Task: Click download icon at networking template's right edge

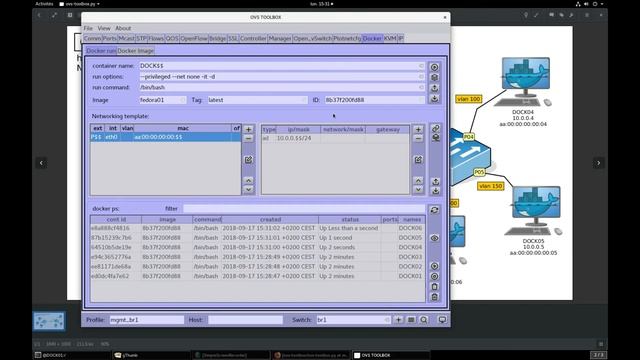Action: tap(436, 191)
